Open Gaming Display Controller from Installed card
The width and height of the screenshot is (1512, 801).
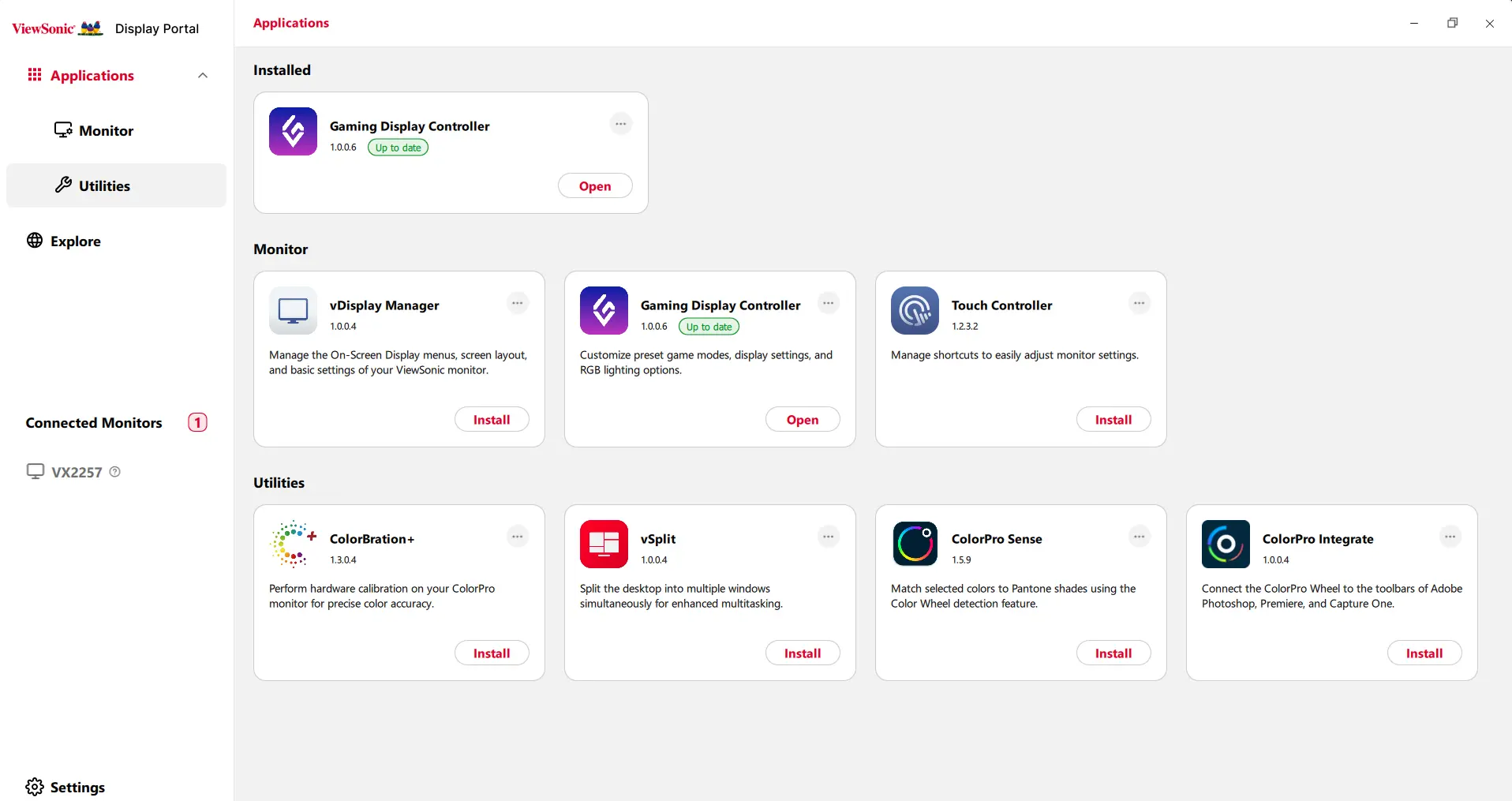595,186
